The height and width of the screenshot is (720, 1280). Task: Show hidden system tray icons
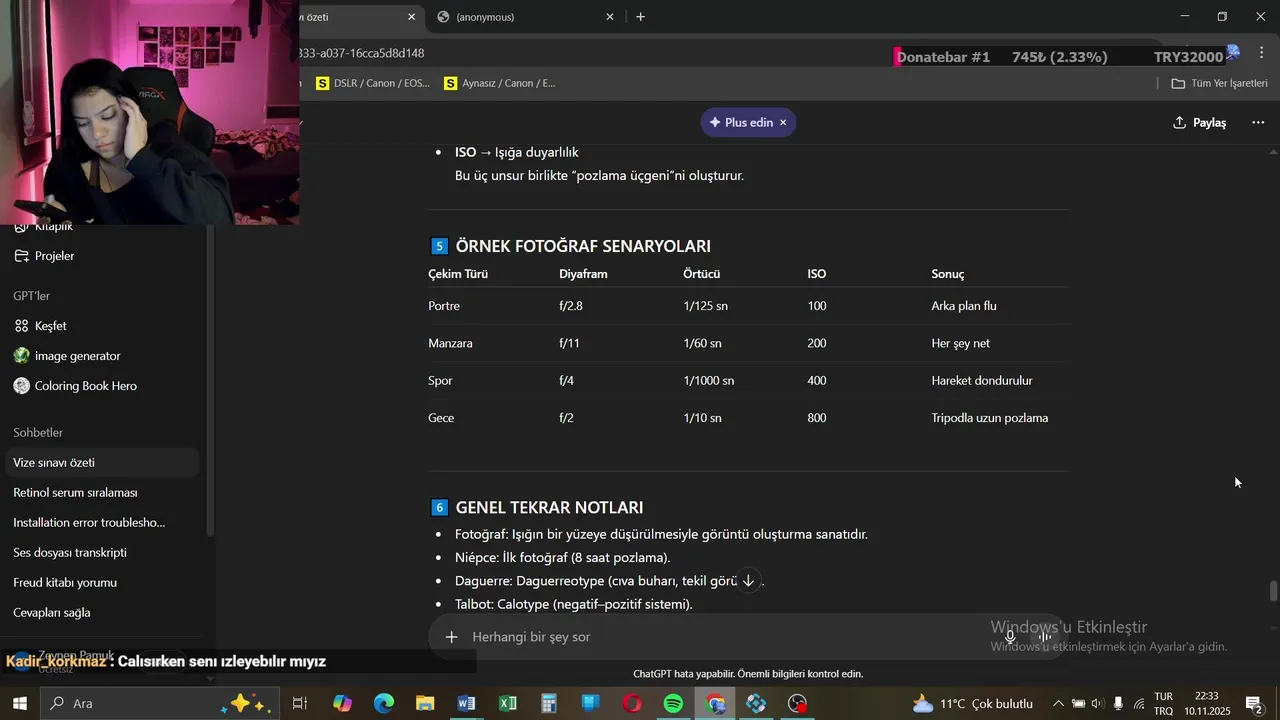tap(1058, 704)
